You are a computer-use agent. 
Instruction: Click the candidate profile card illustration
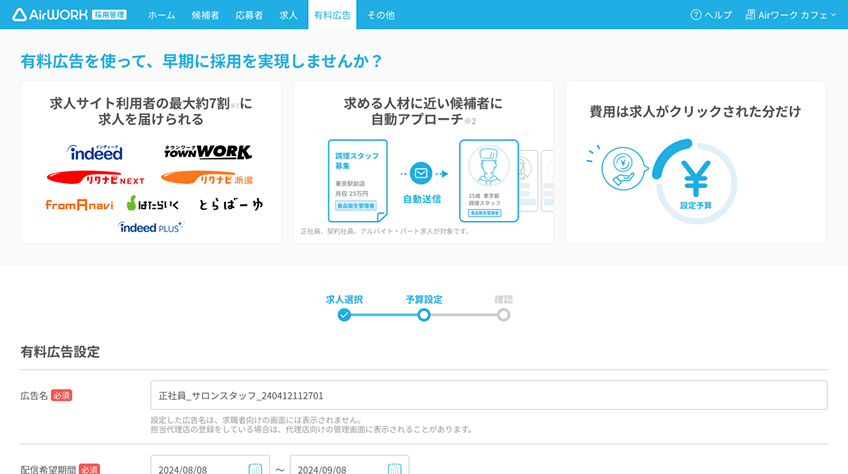coord(489,181)
